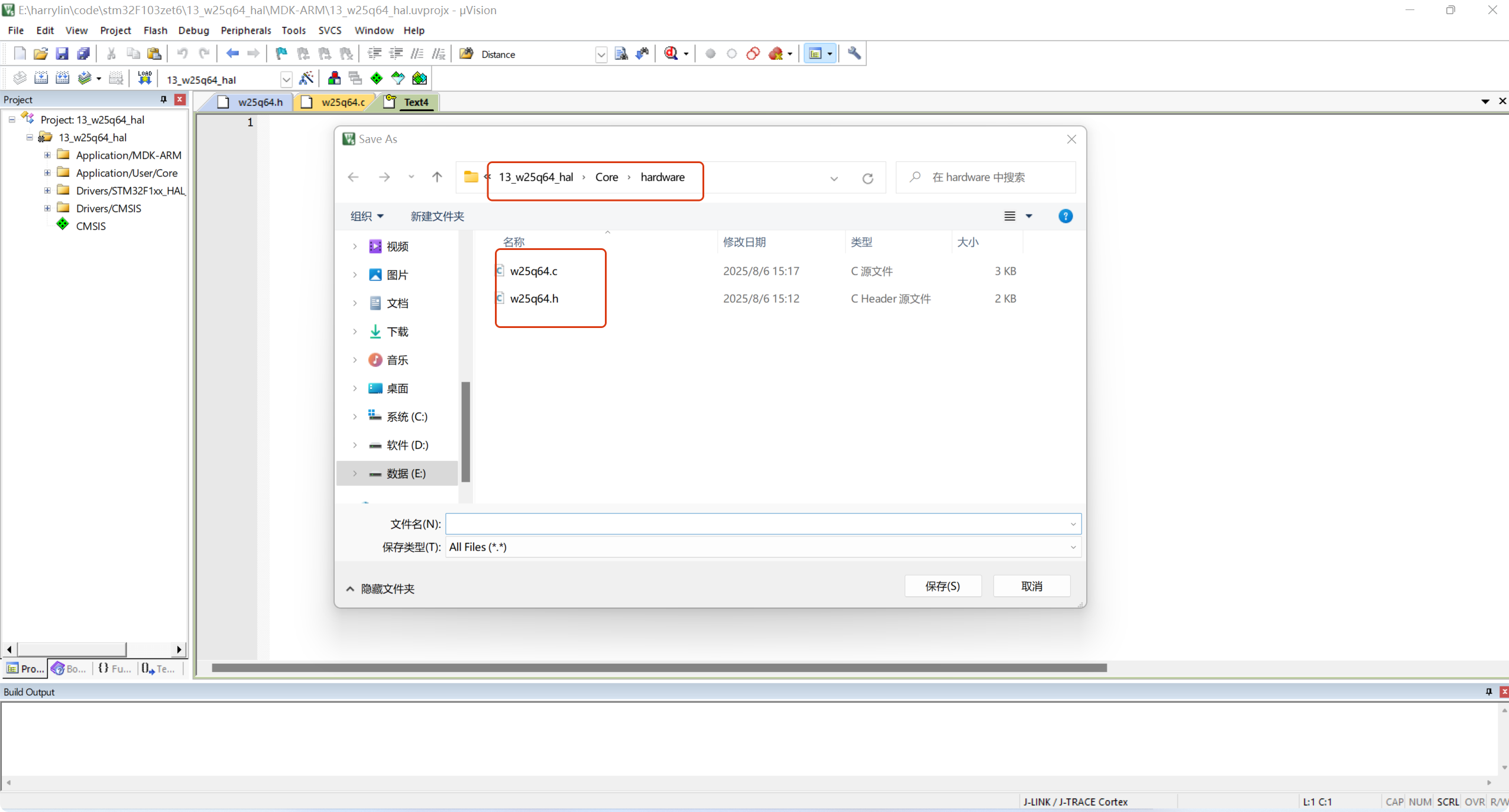Rebuild all target files
Screen dimensions: 1509x812
click(x=63, y=78)
